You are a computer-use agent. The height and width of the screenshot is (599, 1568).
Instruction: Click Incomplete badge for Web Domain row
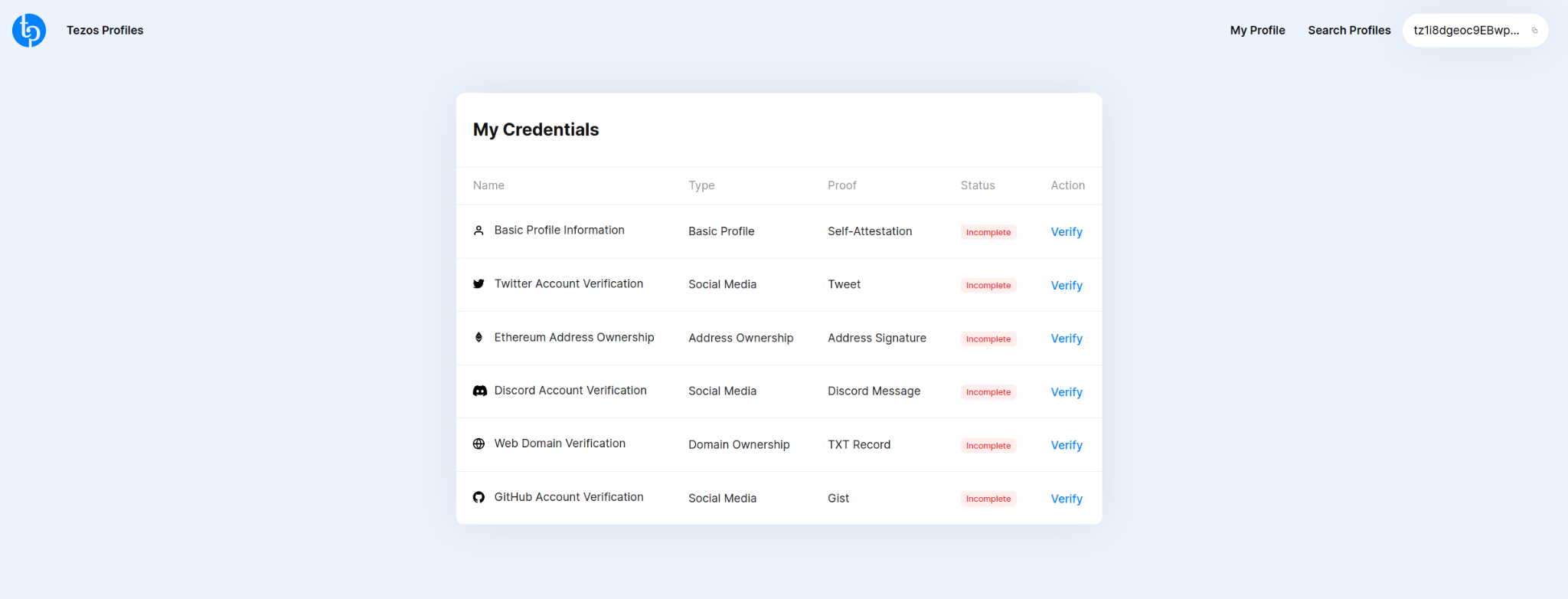(988, 445)
